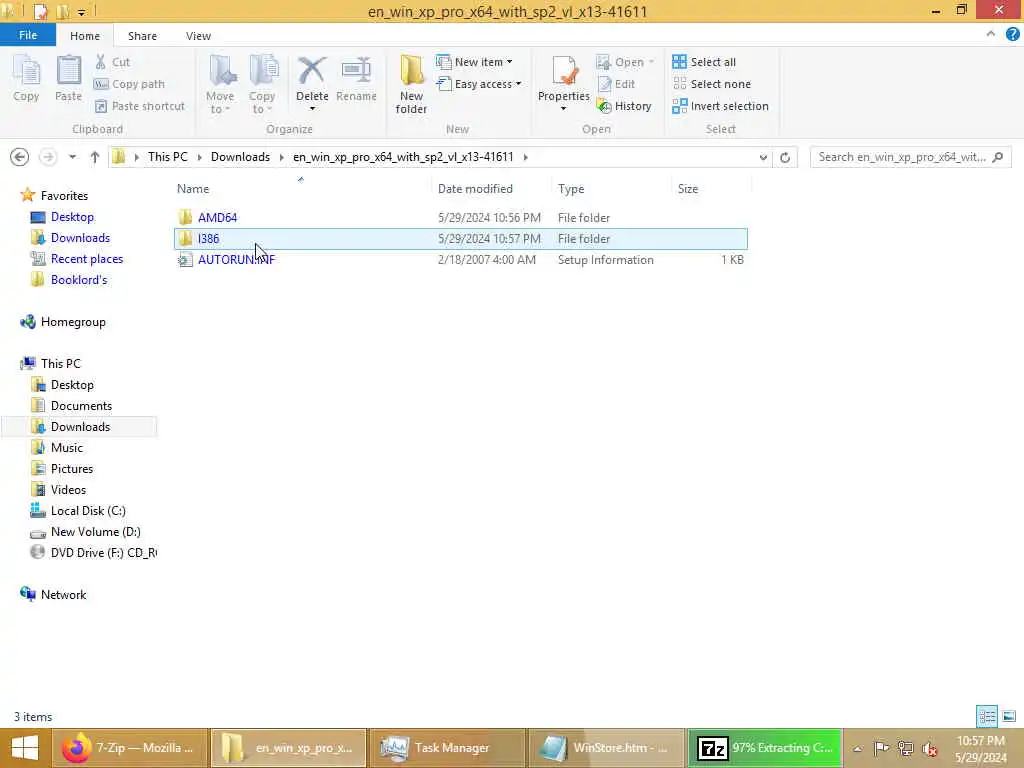
Task: Switch to Details view layout
Action: [x=987, y=716]
